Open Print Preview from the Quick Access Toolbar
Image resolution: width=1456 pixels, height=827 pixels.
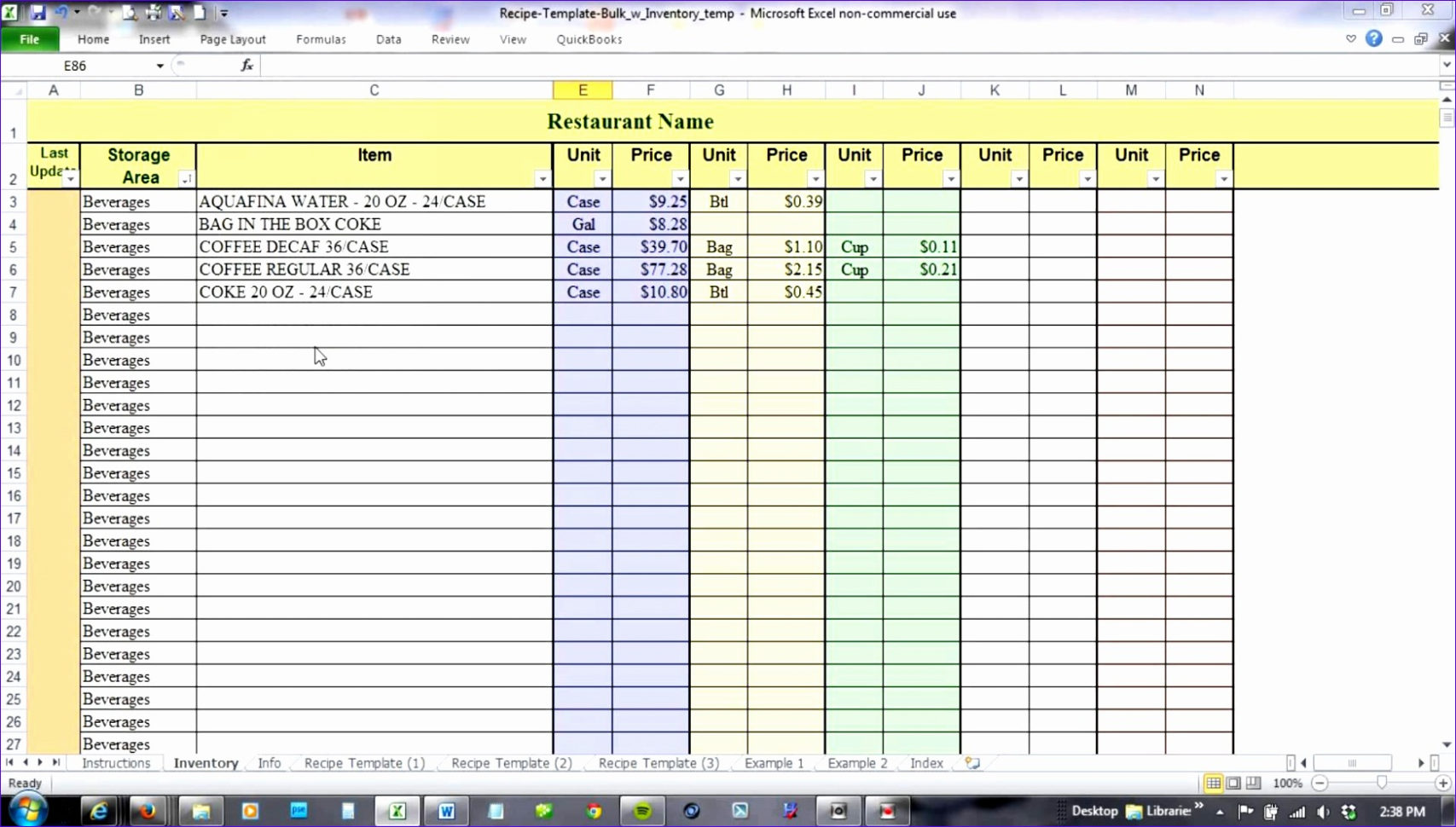tap(131, 12)
